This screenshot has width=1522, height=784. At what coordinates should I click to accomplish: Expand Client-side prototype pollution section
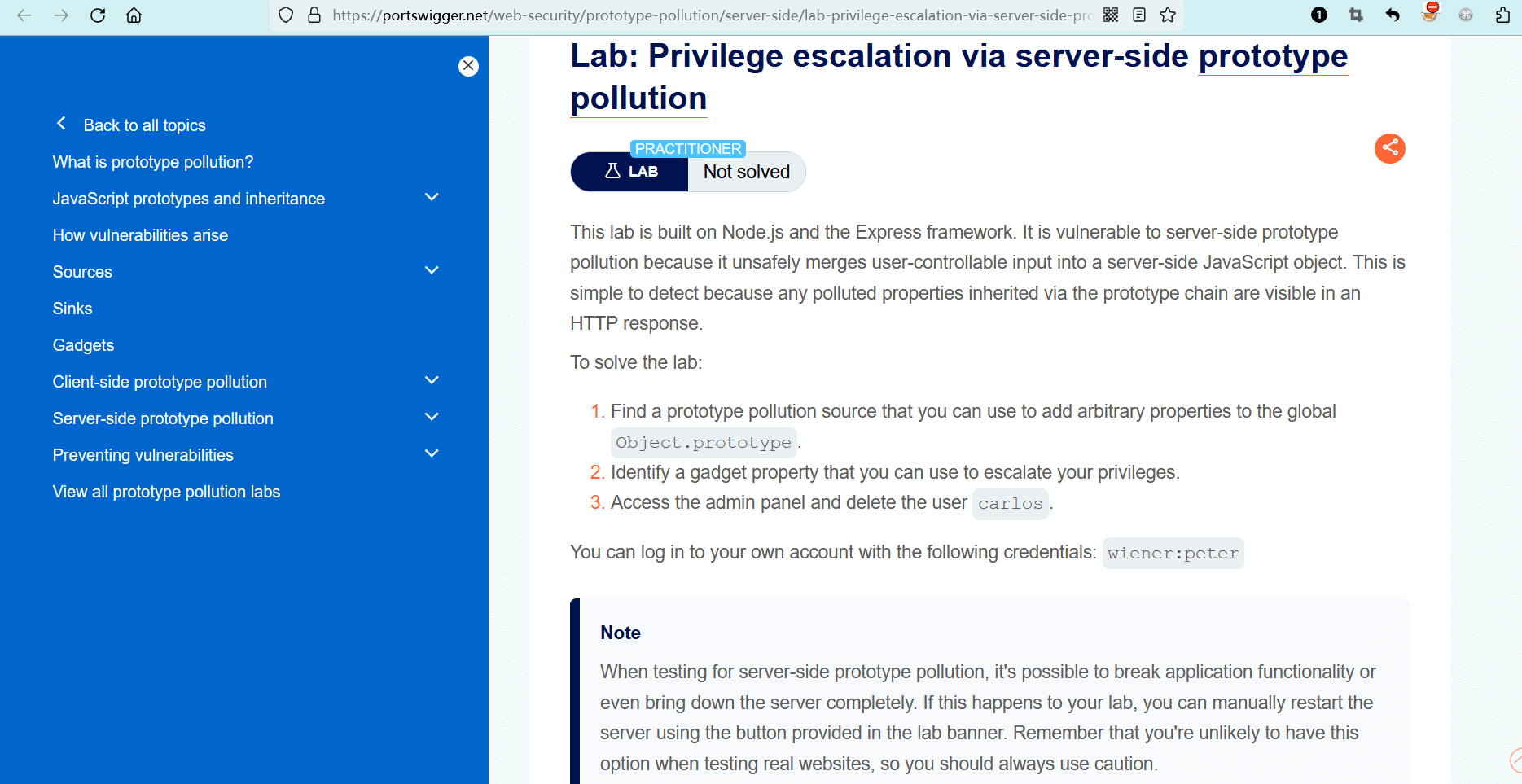(432, 381)
